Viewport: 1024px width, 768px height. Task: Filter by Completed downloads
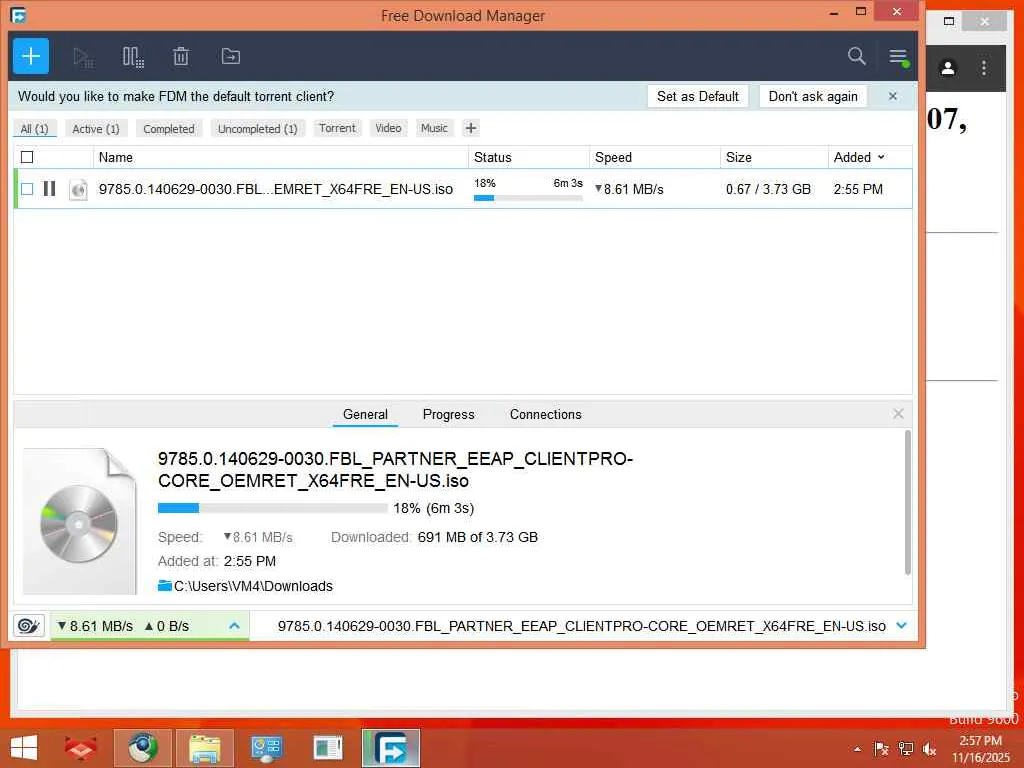click(168, 129)
